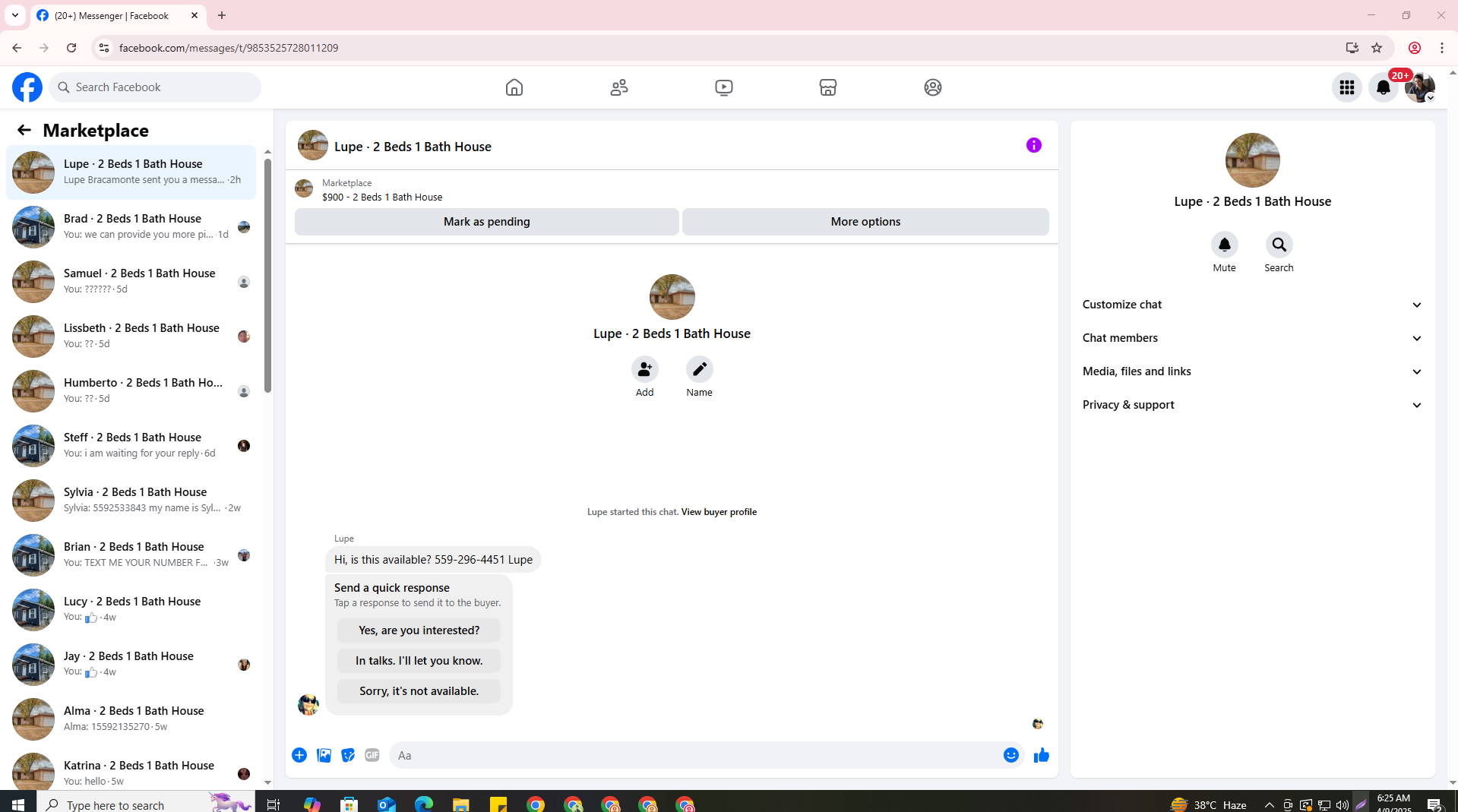Open View buyer profile link
Viewport: 1458px width, 812px height.
click(719, 512)
